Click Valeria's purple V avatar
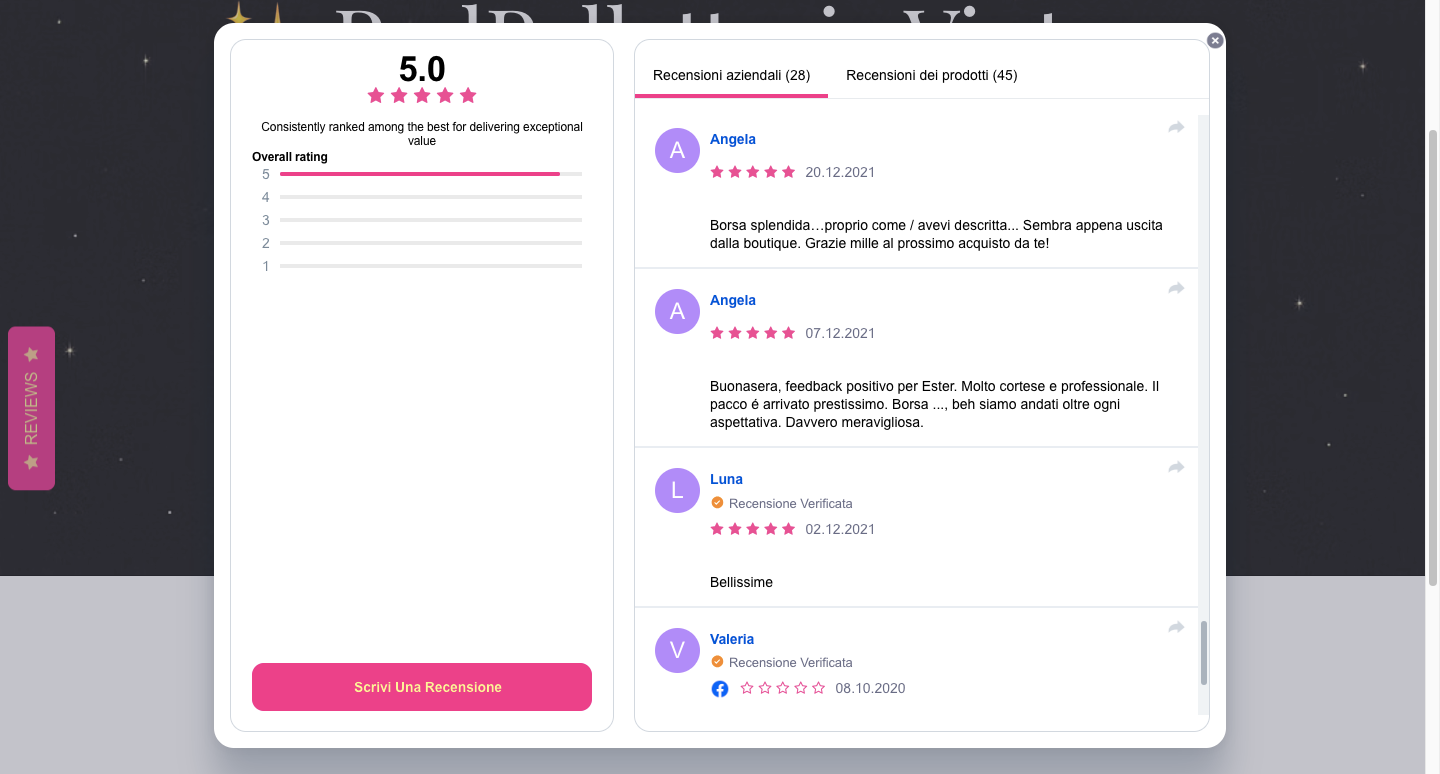 pos(677,650)
